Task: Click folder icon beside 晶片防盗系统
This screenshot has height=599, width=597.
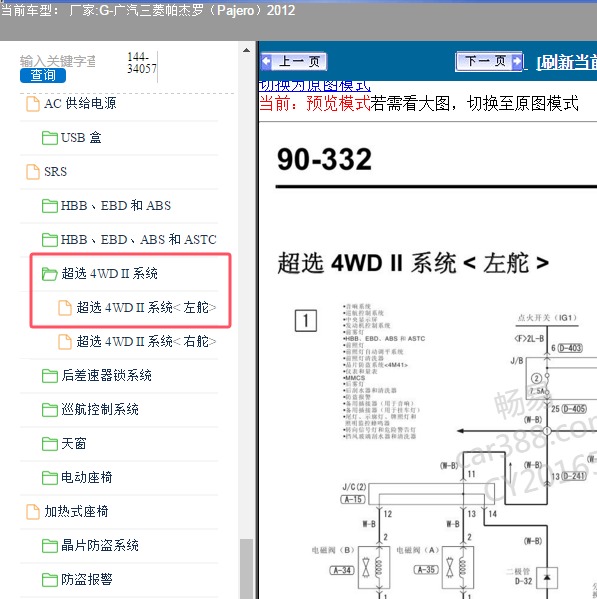Action: tap(50, 546)
